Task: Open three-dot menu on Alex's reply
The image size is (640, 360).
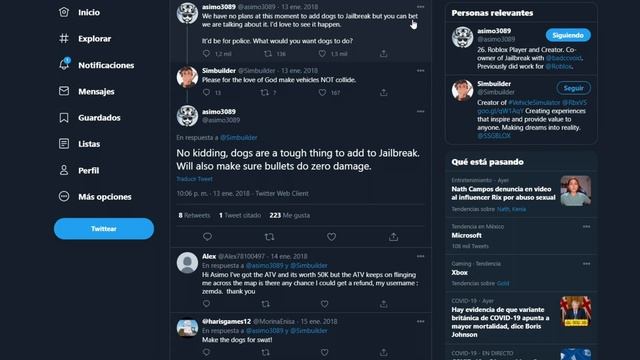Action: (420, 256)
